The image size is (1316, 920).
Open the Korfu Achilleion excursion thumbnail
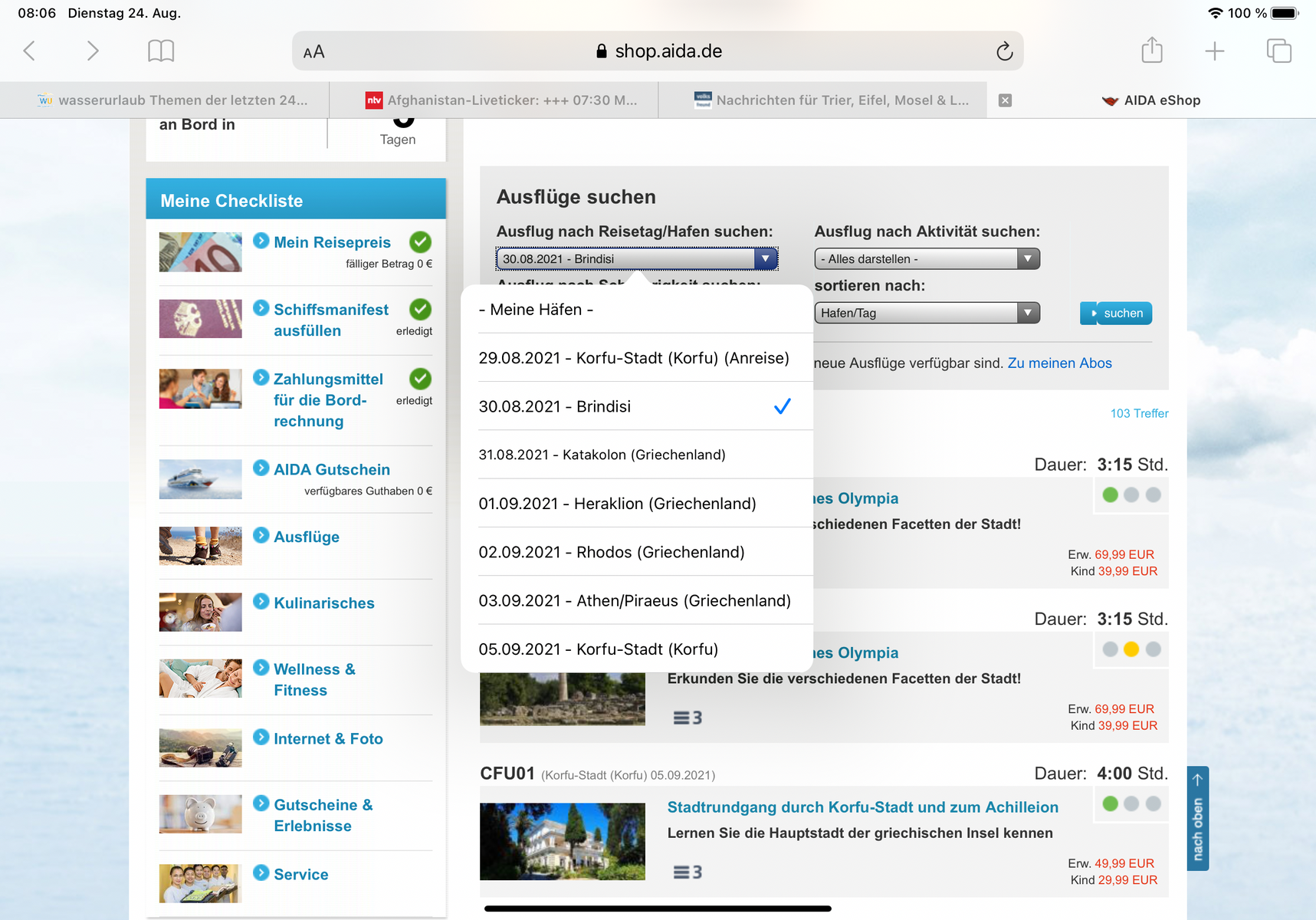point(563,841)
